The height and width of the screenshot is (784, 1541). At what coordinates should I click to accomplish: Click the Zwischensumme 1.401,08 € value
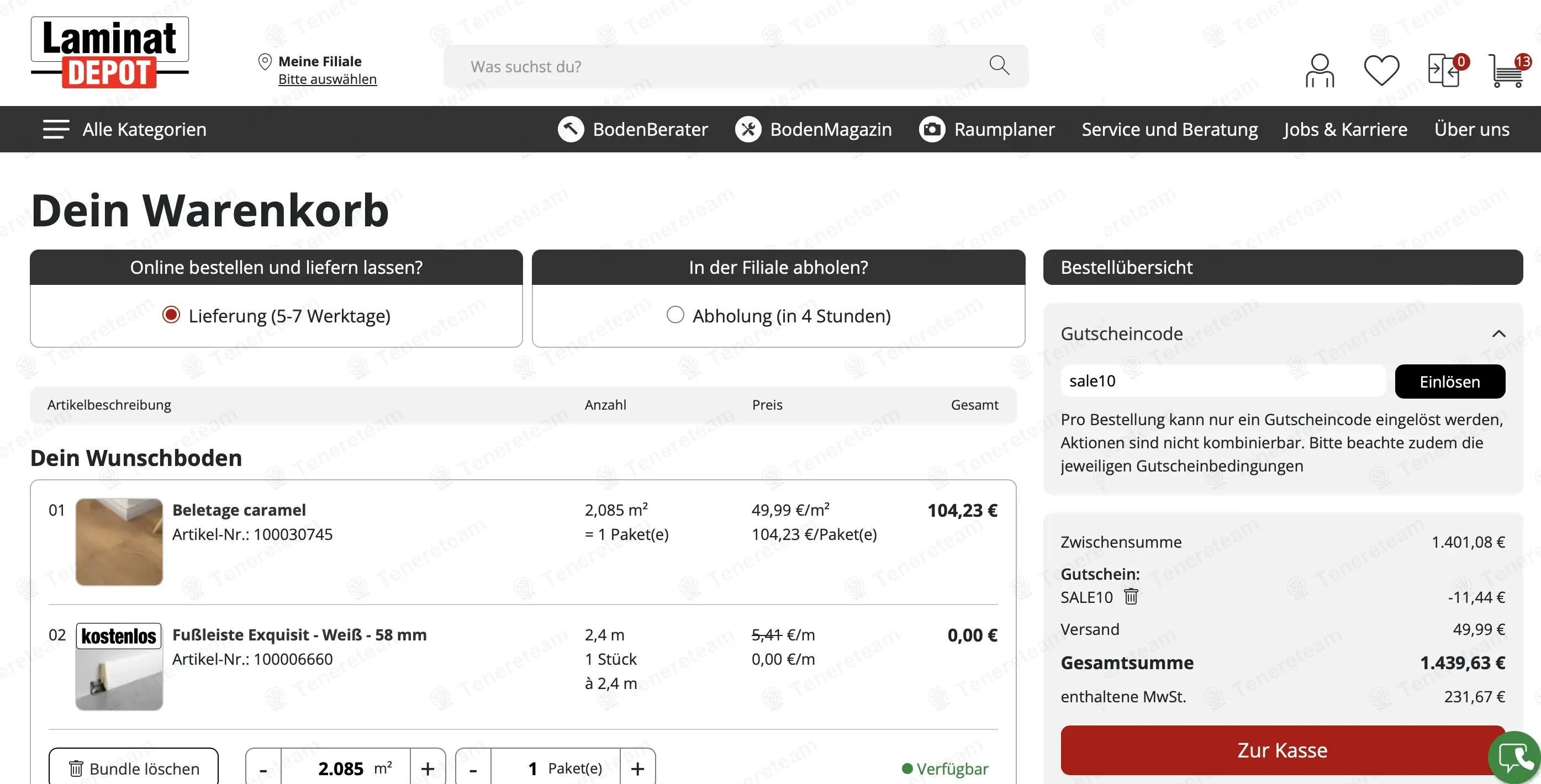pyautogui.click(x=1468, y=542)
